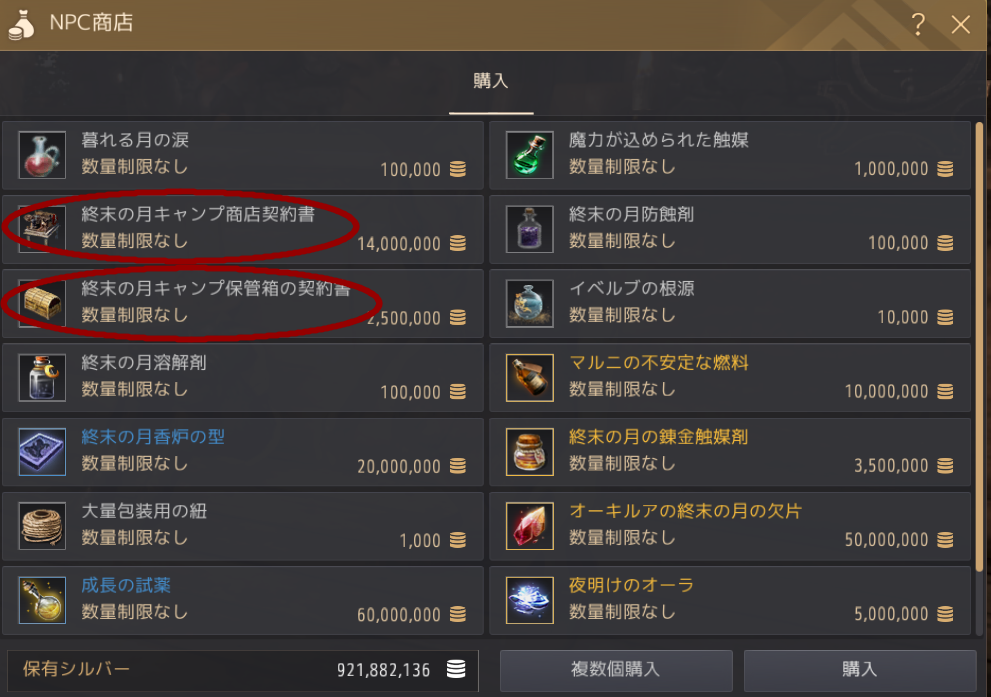
Task: Select the イベルブの根源 blue orb icon
Action: coord(530,303)
